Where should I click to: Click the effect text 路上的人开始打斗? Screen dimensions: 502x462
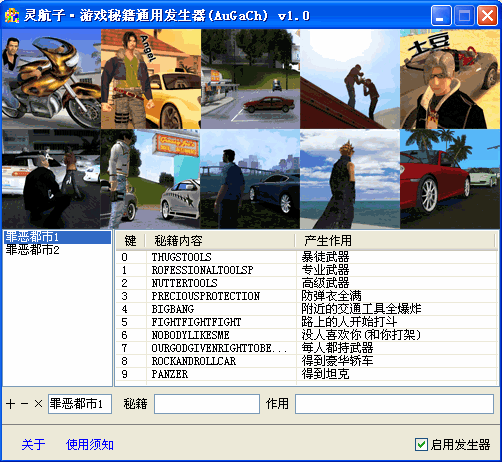[349, 322]
